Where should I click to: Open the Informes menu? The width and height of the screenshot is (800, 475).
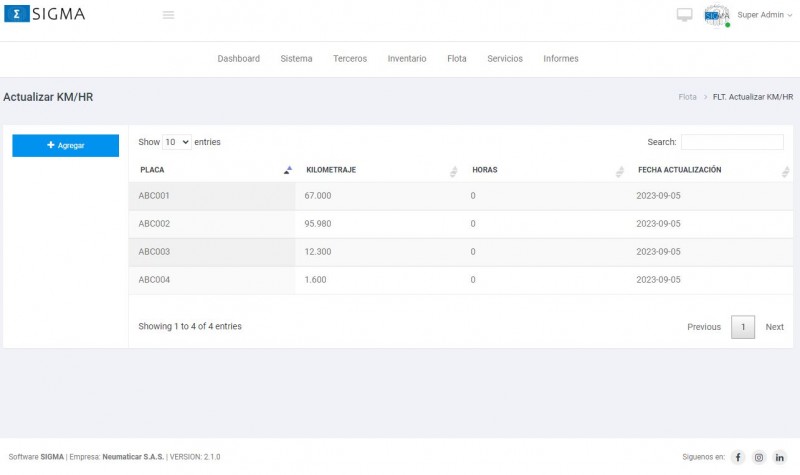point(560,59)
